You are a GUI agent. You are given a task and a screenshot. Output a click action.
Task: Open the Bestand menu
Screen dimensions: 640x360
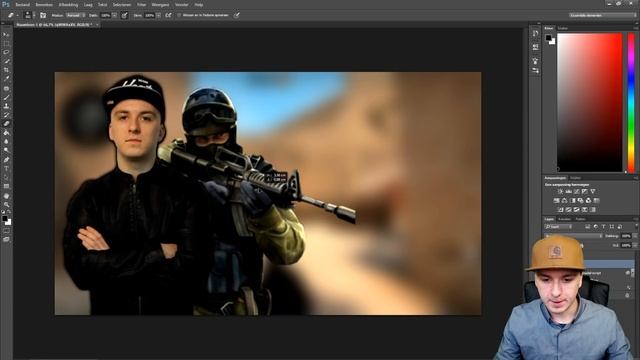pyautogui.click(x=22, y=5)
